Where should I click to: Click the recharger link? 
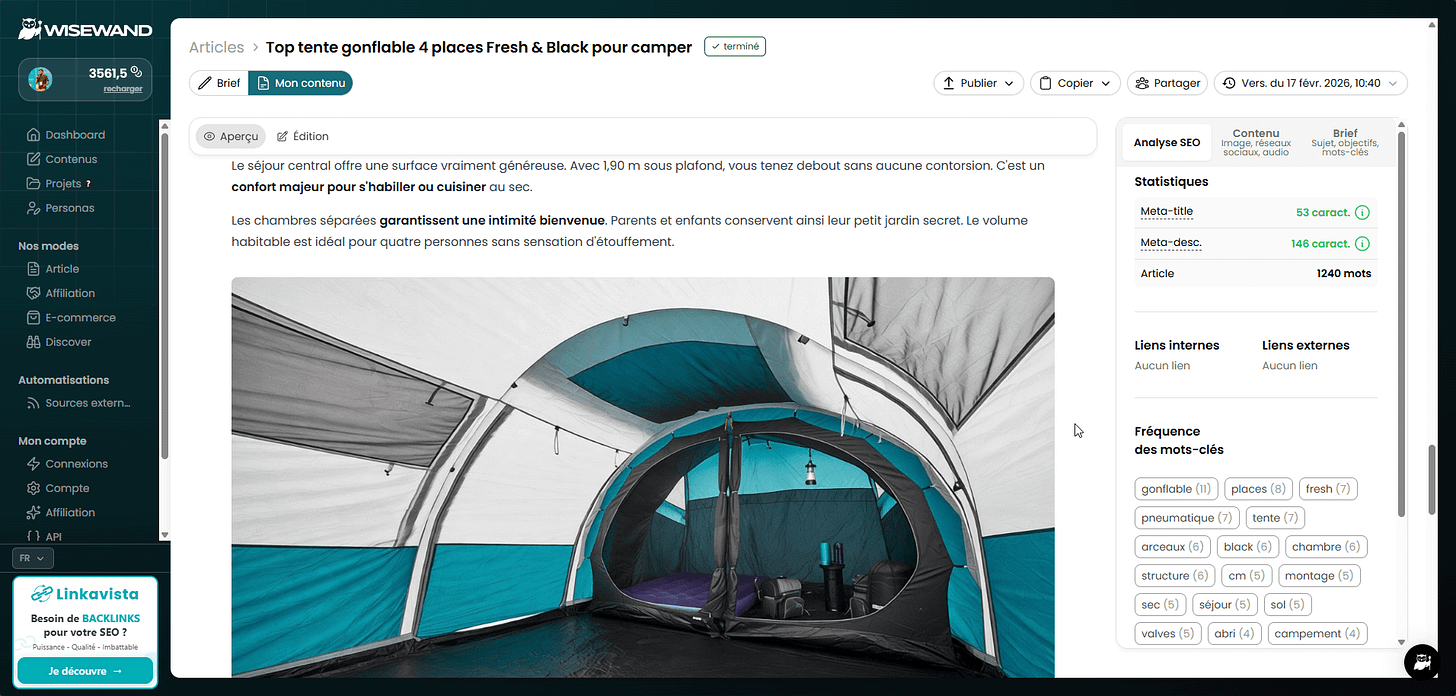(x=123, y=89)
